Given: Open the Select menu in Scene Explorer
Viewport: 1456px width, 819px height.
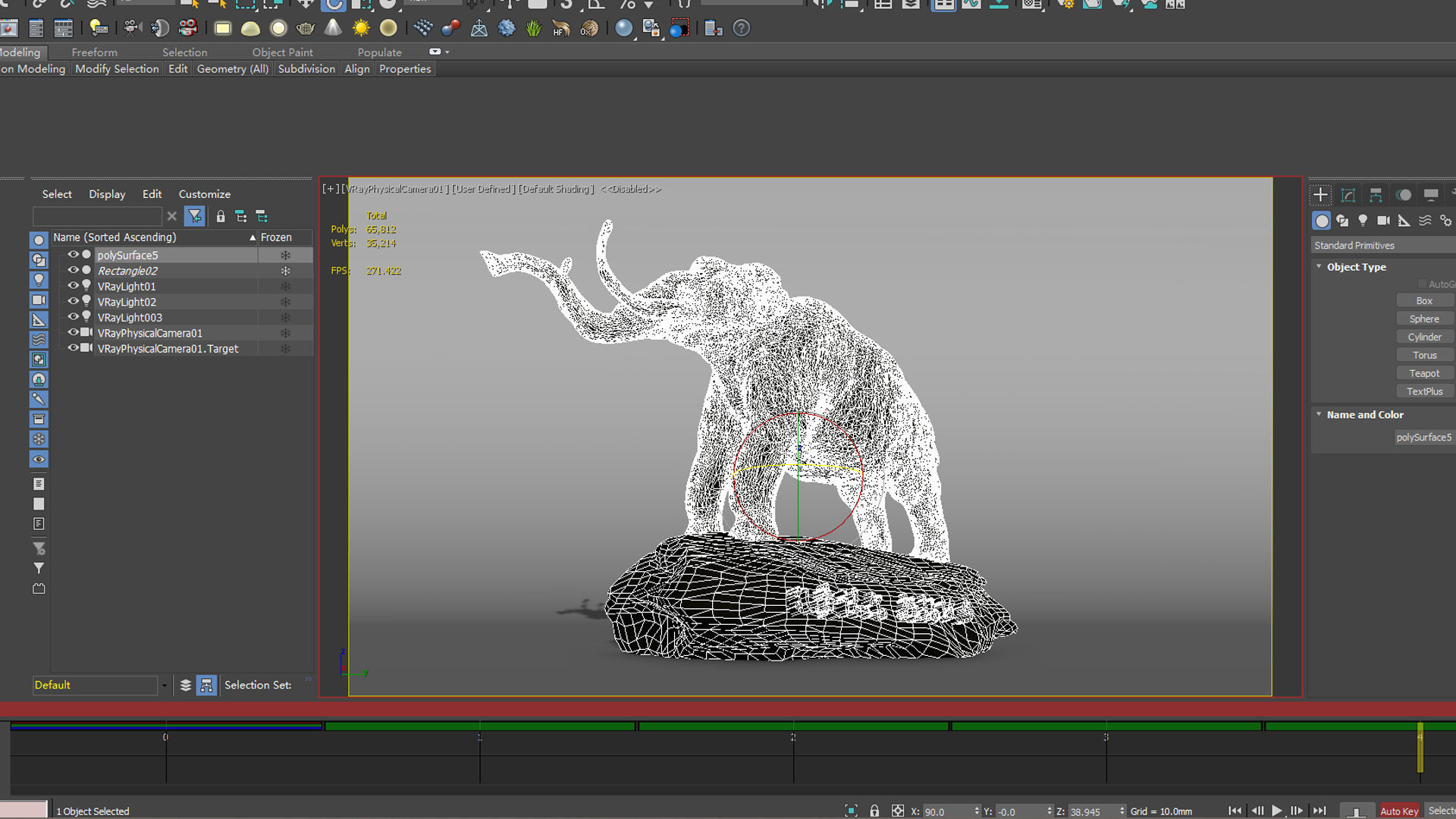Looking at the screenshot, I should pos(57,194).
